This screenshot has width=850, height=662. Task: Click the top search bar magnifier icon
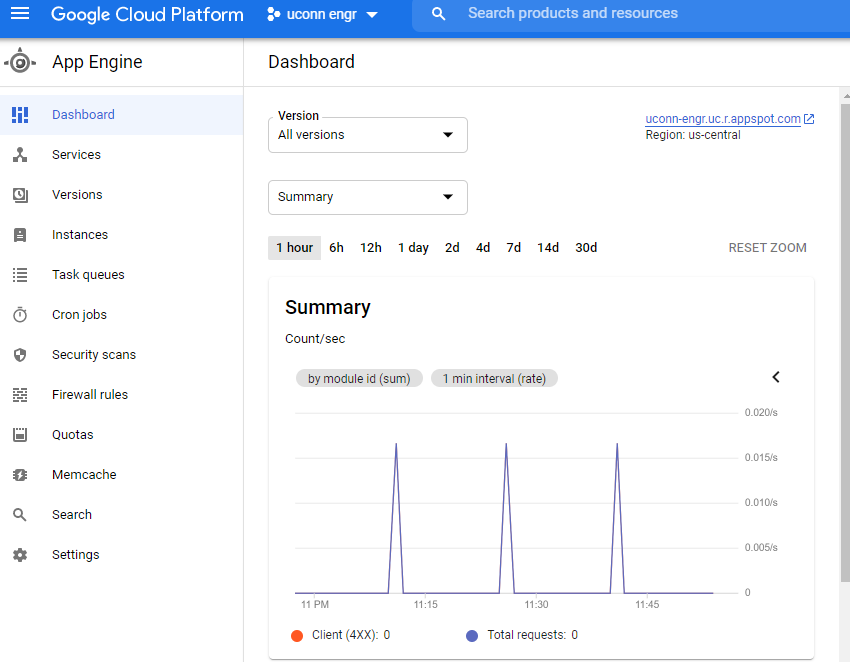439,14
